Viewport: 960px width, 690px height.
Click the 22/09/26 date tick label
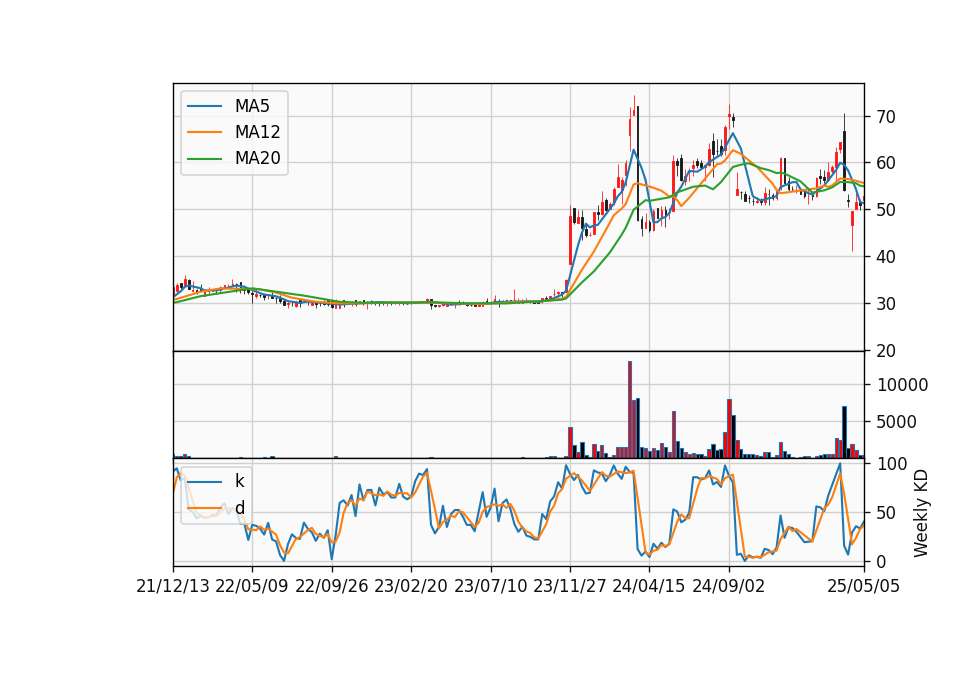point(332,587)
